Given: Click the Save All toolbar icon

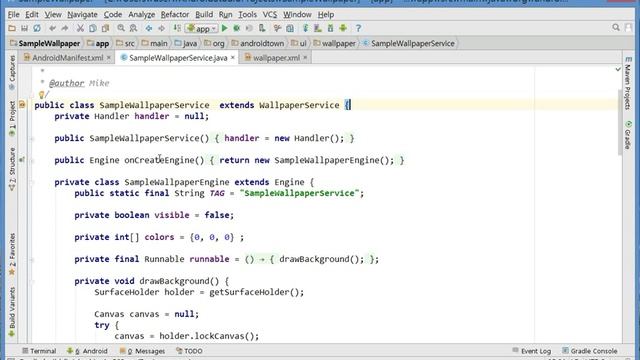Looking at the screenshot, I should coord(24,28).
